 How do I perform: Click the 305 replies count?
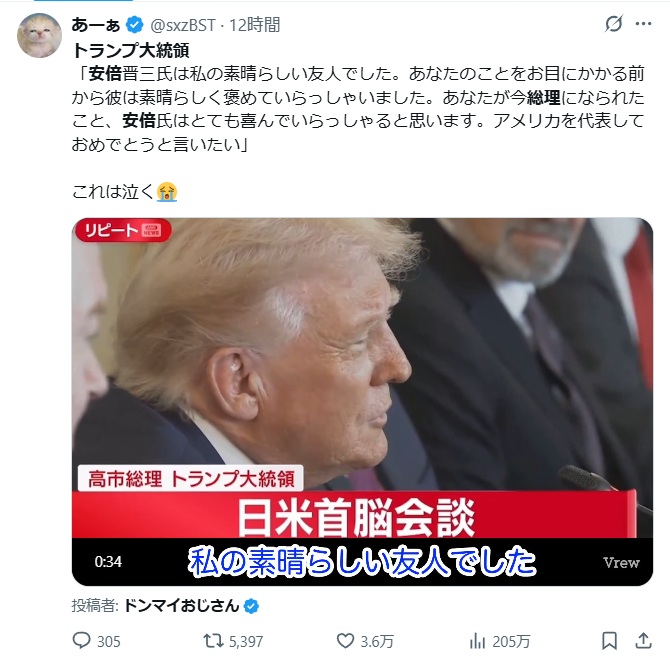pos(109,641)
